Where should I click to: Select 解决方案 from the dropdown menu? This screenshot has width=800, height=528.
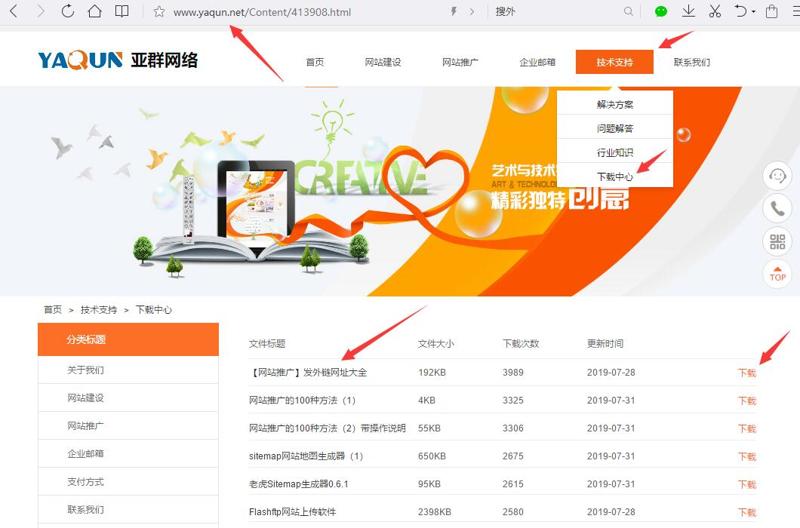[614, 104]
